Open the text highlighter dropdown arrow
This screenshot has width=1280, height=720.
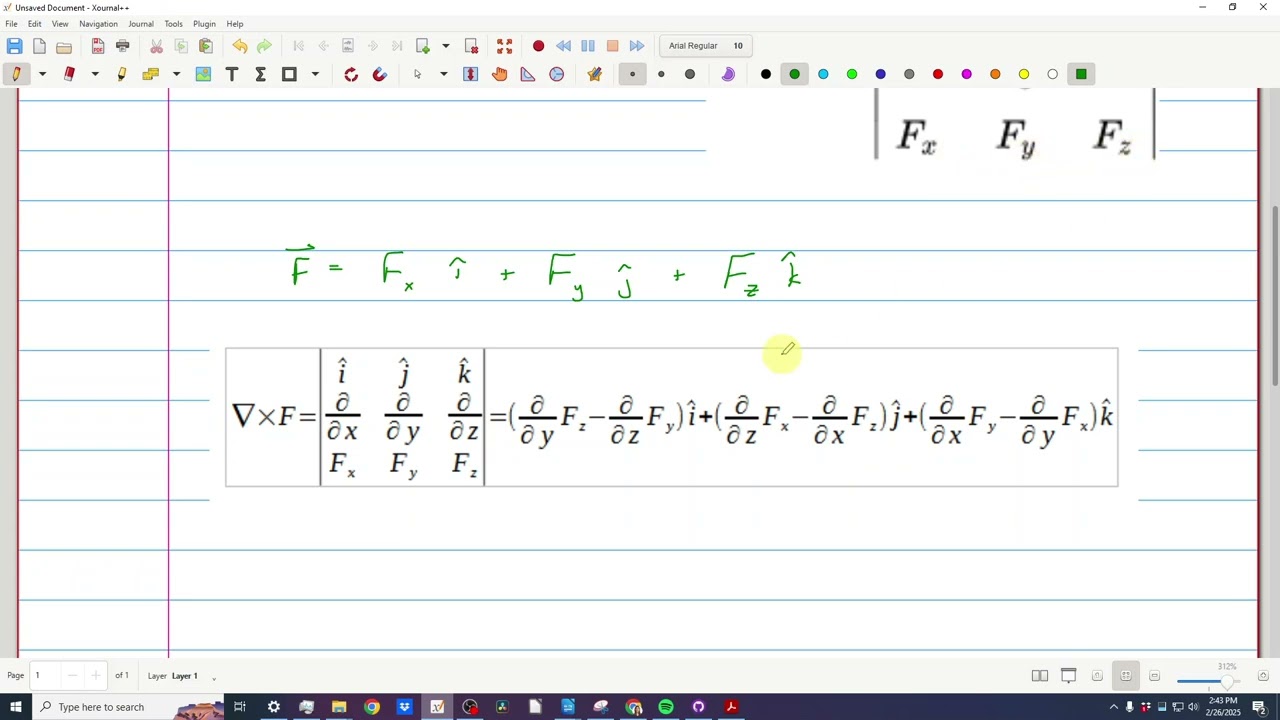click(176, 74)
